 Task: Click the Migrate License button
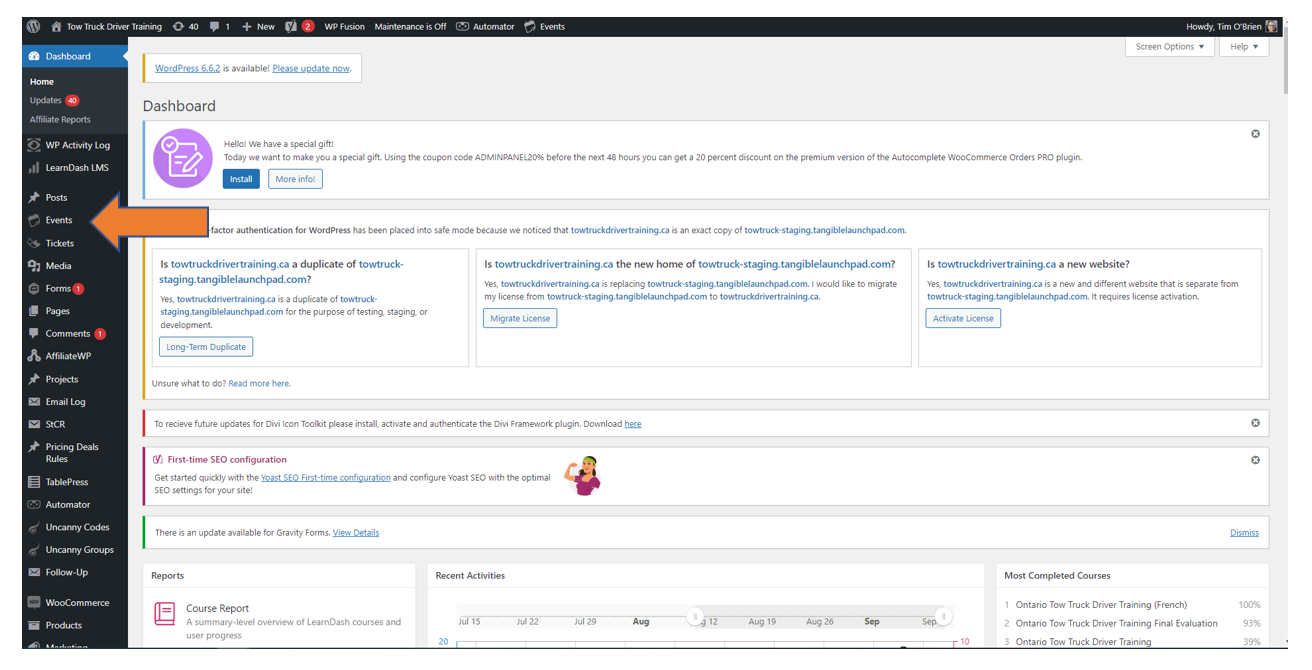pos(520,318)
